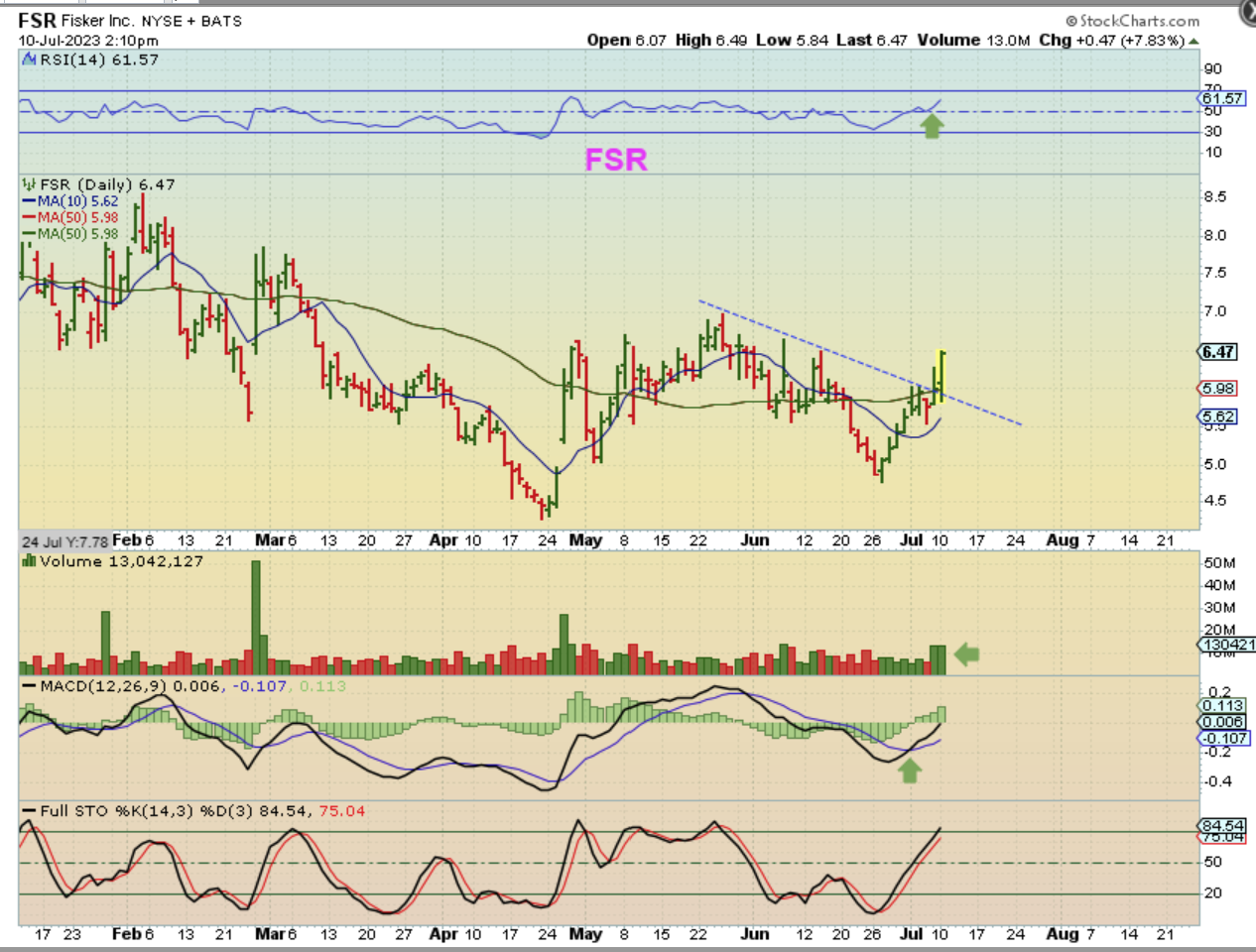The width and height of the screenshot is (1256, 952).
Task: Click the bar icon beside Volume 13,042,127
Action: (x=29, y=561)
